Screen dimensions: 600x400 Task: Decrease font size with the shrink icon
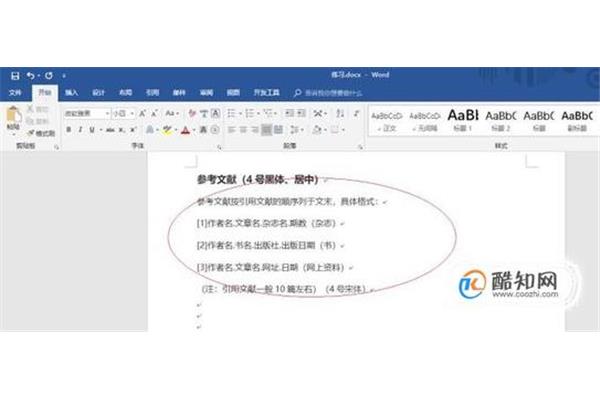click(154, 114)
